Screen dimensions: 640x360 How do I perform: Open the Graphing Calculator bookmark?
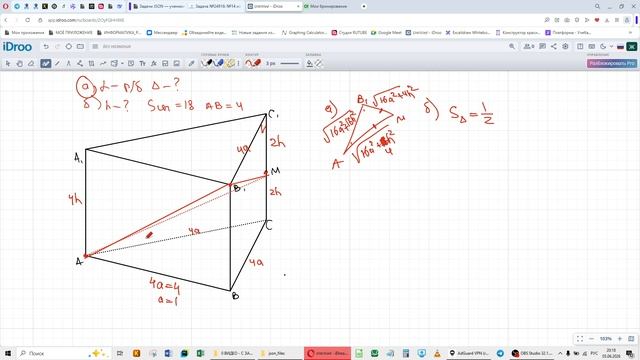304,33
